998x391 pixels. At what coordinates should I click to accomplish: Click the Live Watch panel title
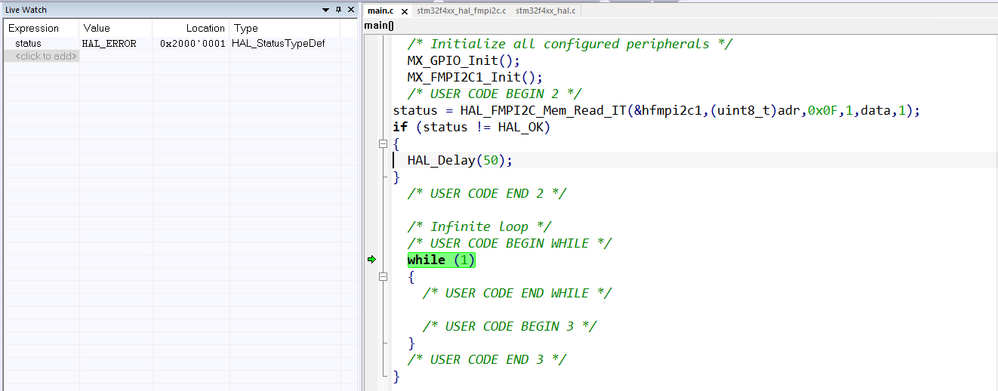[26, 10]
